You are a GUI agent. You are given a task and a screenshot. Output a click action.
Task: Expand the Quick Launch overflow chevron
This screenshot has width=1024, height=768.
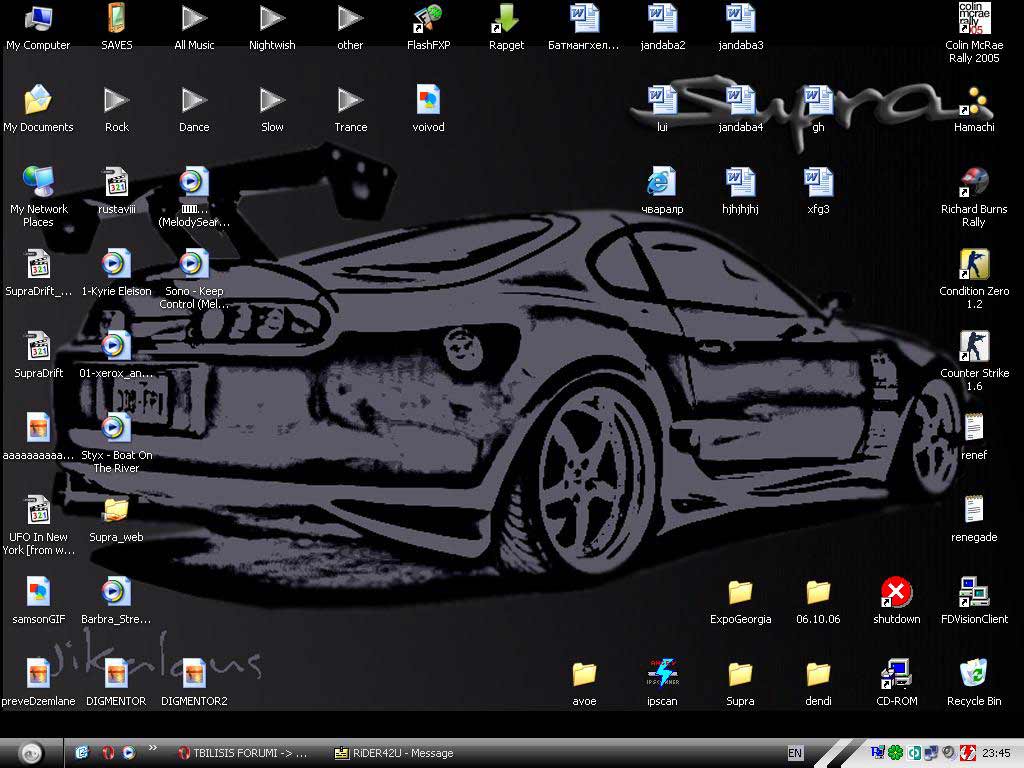[x=153, y=748]
